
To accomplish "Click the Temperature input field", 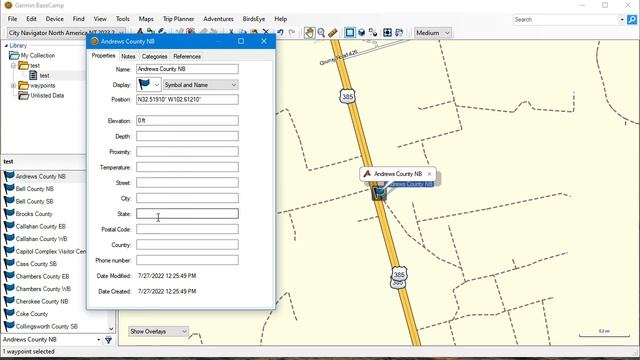I will pyautogui.click(x=187, y=167).
